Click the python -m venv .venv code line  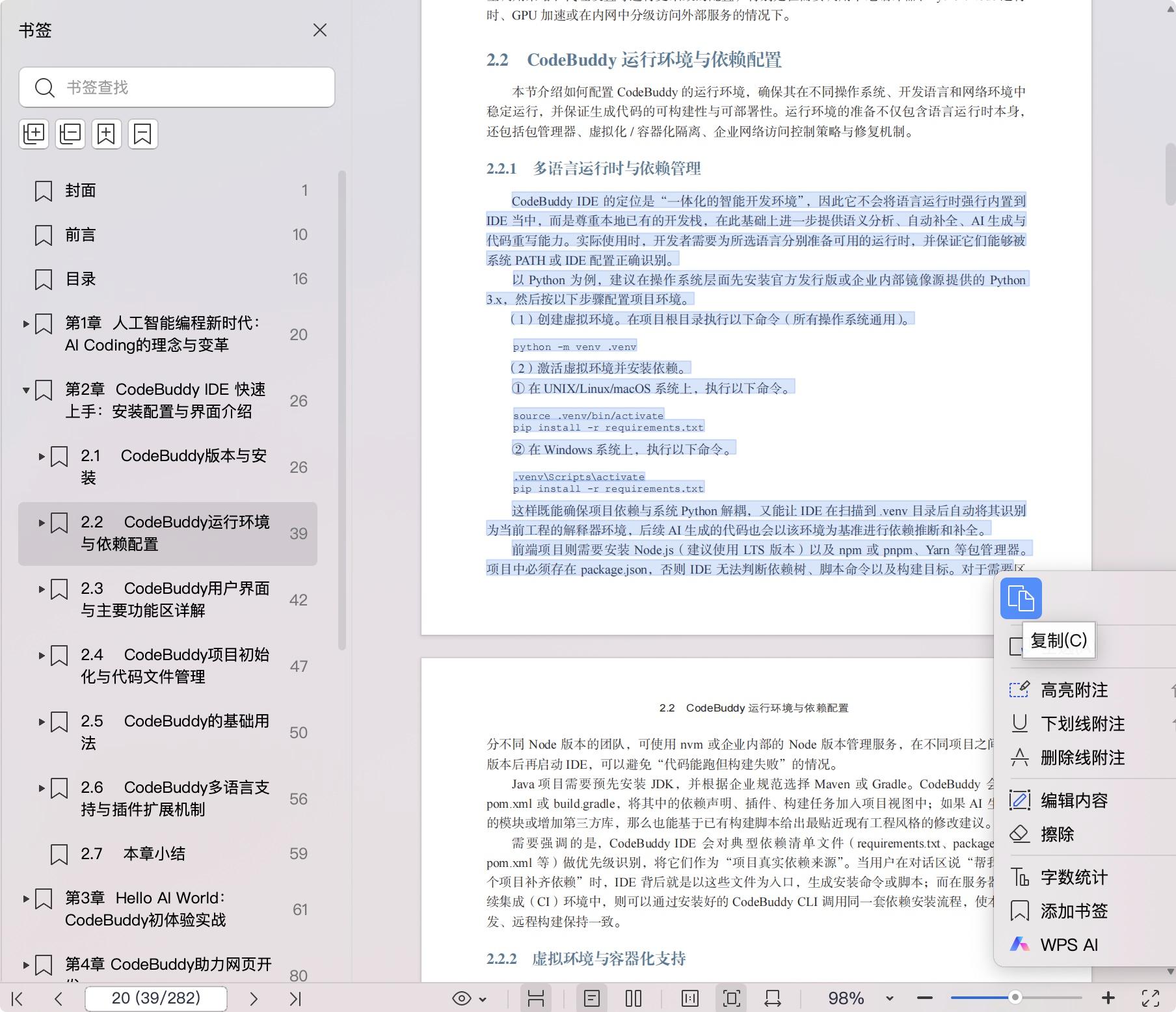[x=575, y=347]
